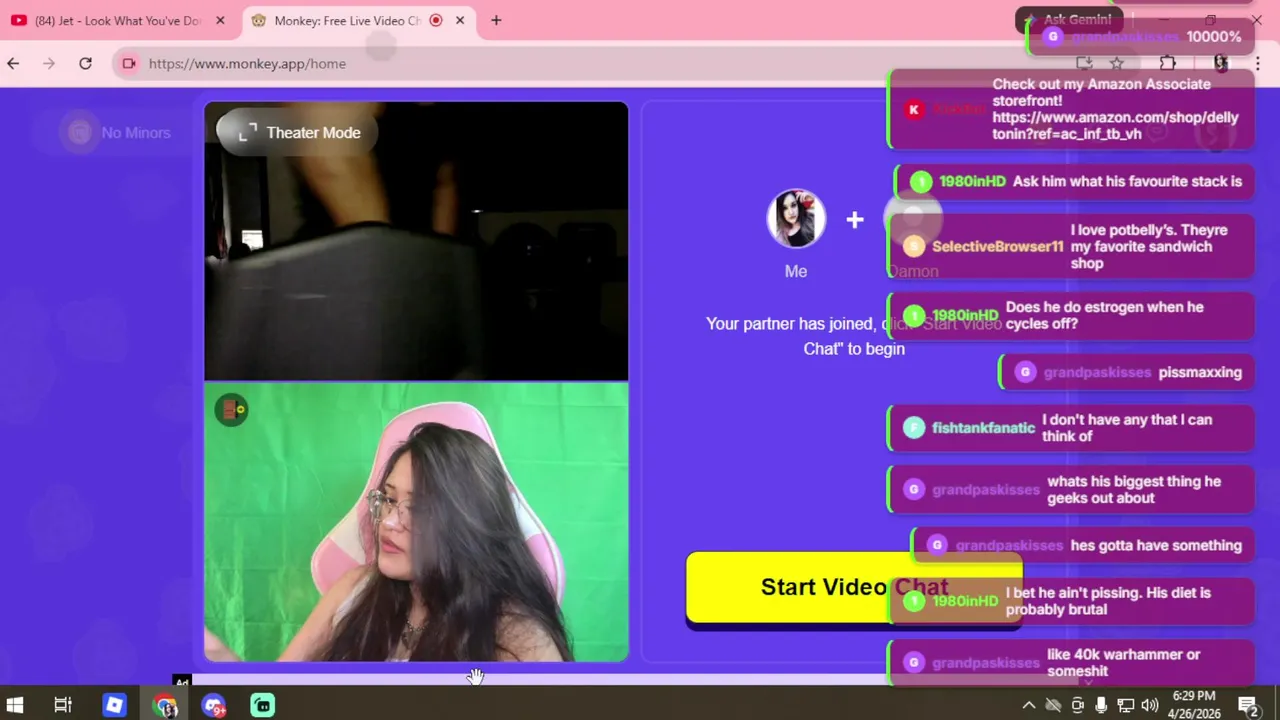Screen dimensions: 1280x720
Task: Open the Windows notification center
Action: pos(1247,705)
